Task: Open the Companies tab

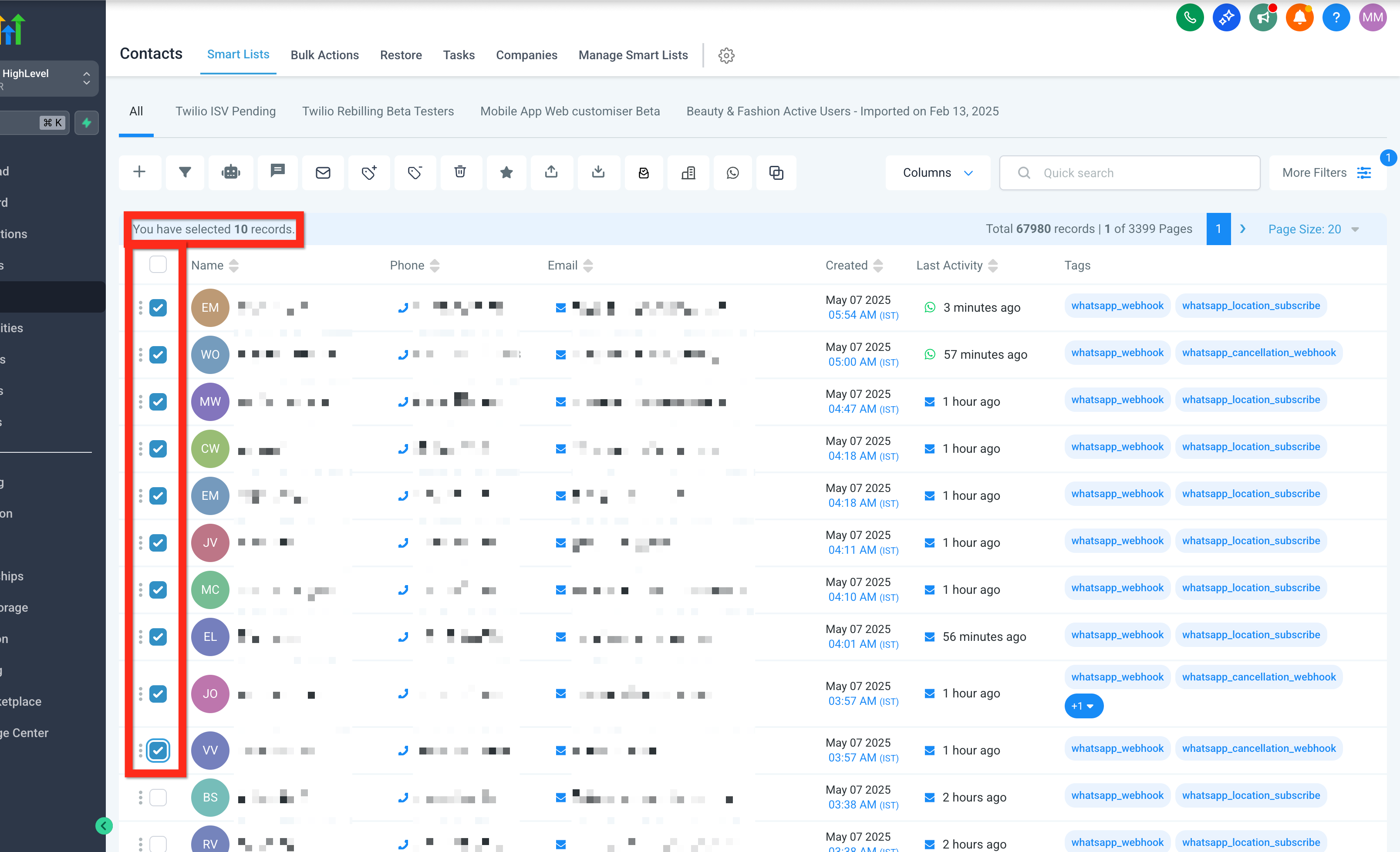Action: pos(526,55)
